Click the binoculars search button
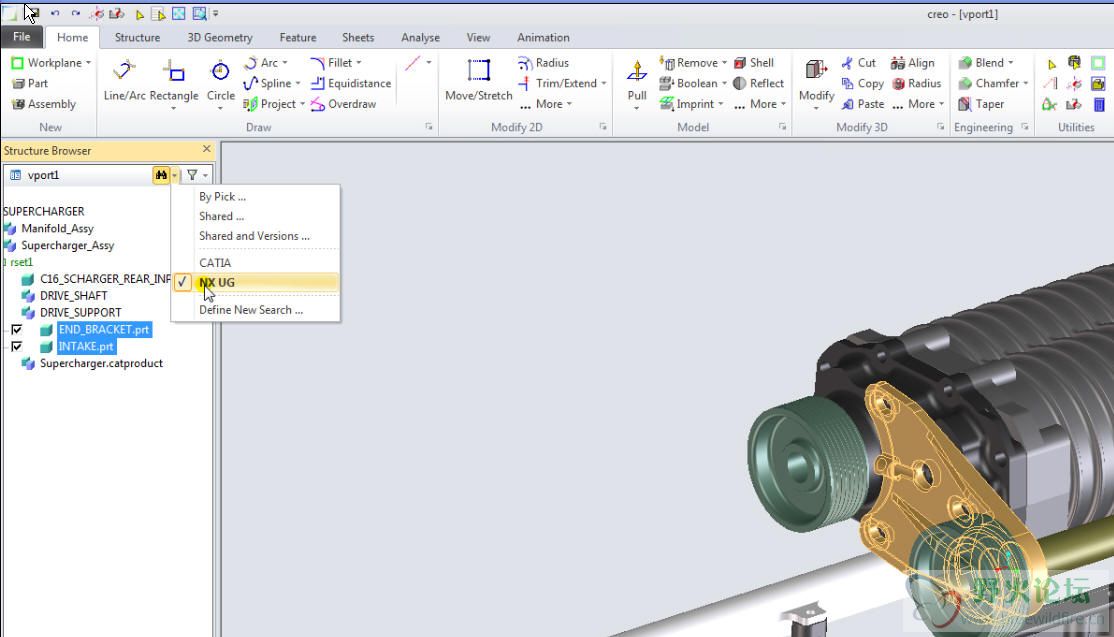Image resolution: width=1114 pixels, height=637 pixels. point(161,175)
